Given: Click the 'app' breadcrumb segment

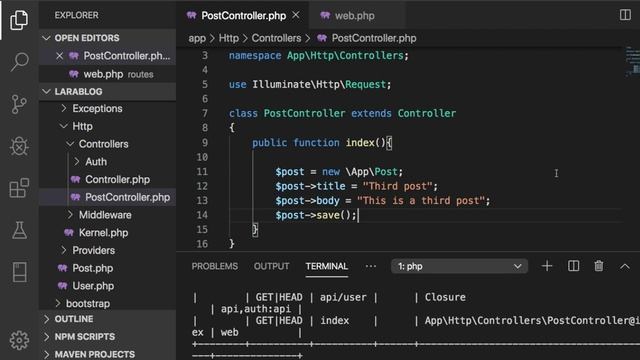Looking at the screenshot, I should coord(197,38).
